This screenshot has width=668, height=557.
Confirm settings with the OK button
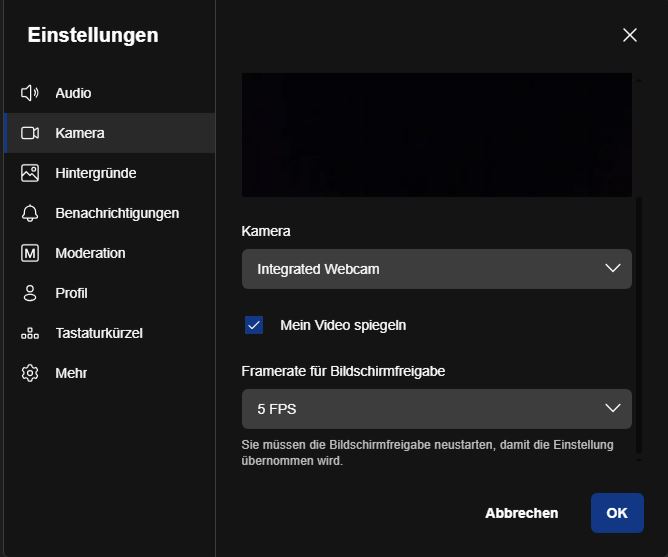[617, 513]
